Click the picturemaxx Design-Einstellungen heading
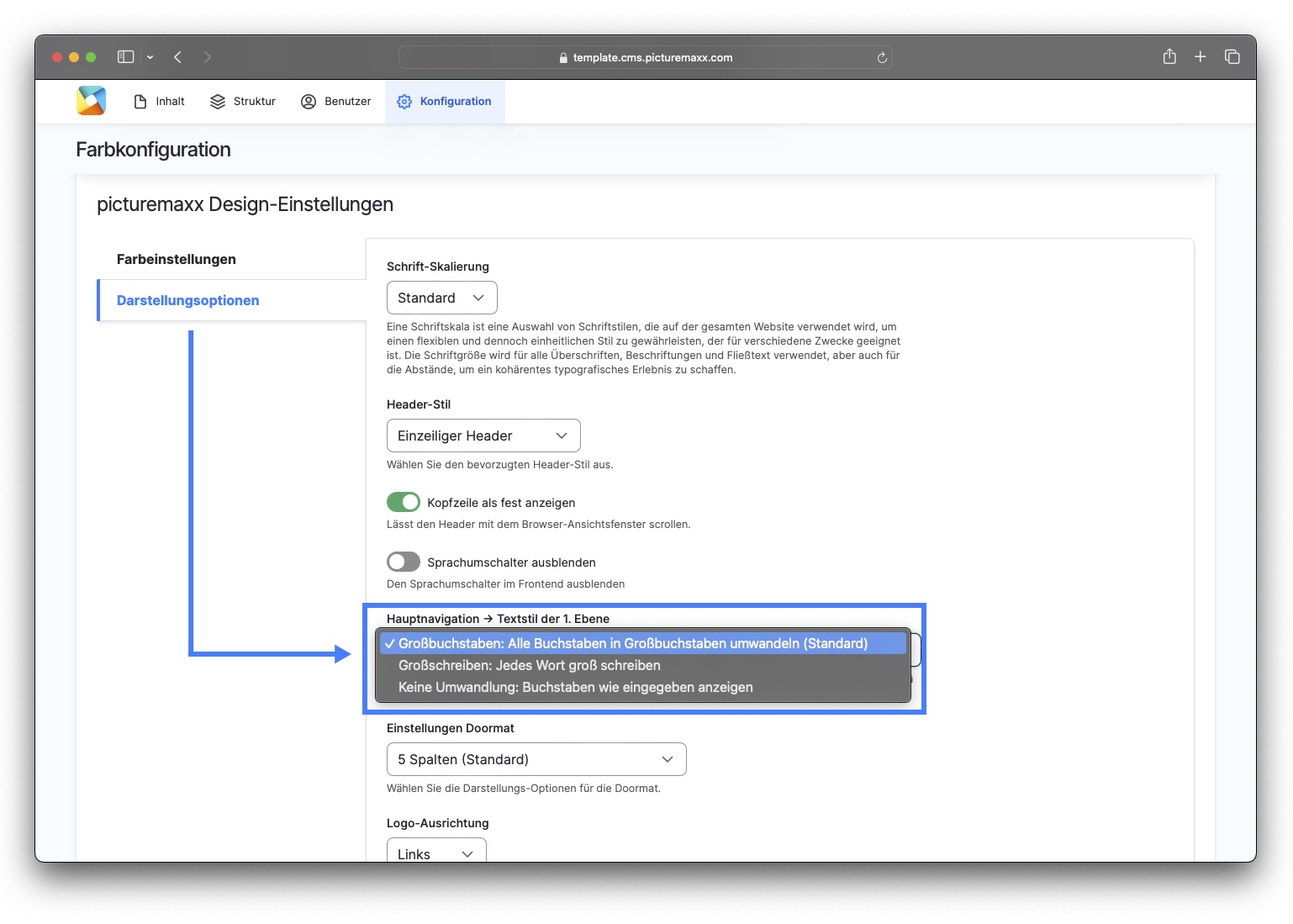1293x924 pixels. point(245,204)
